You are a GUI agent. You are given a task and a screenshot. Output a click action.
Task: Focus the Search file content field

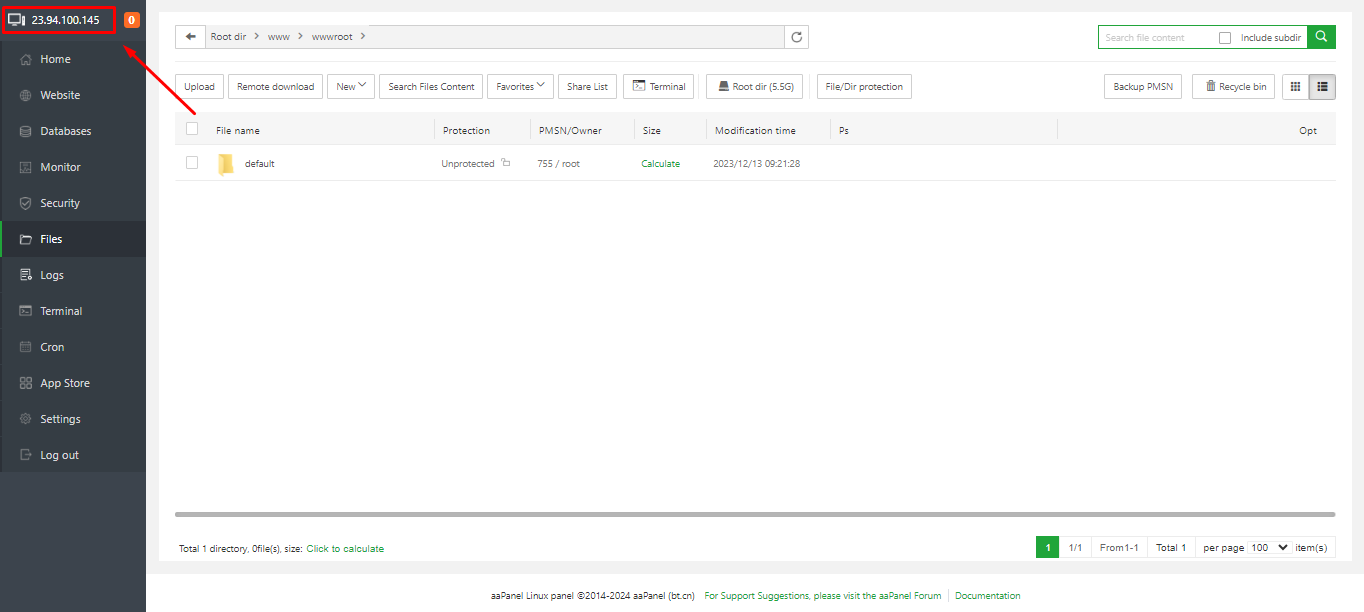click(x=1155, y=38)
